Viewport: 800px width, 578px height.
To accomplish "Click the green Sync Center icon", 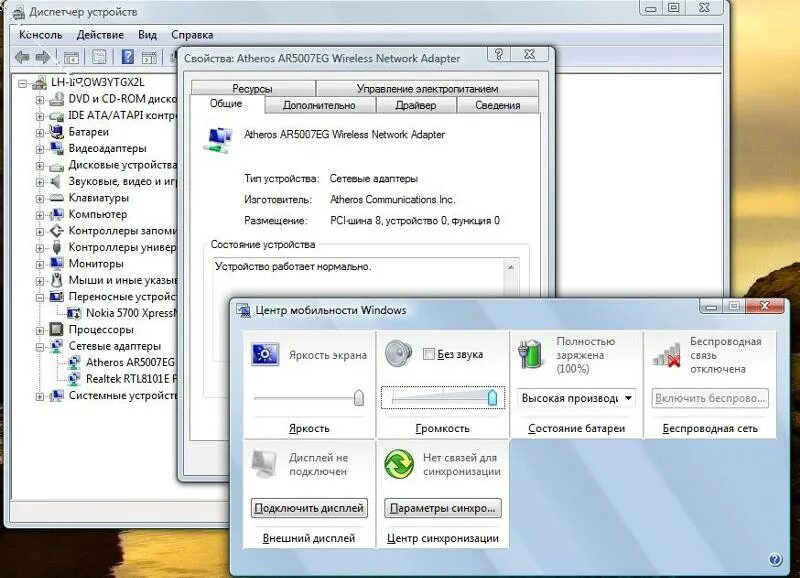I will pos(398,464).
